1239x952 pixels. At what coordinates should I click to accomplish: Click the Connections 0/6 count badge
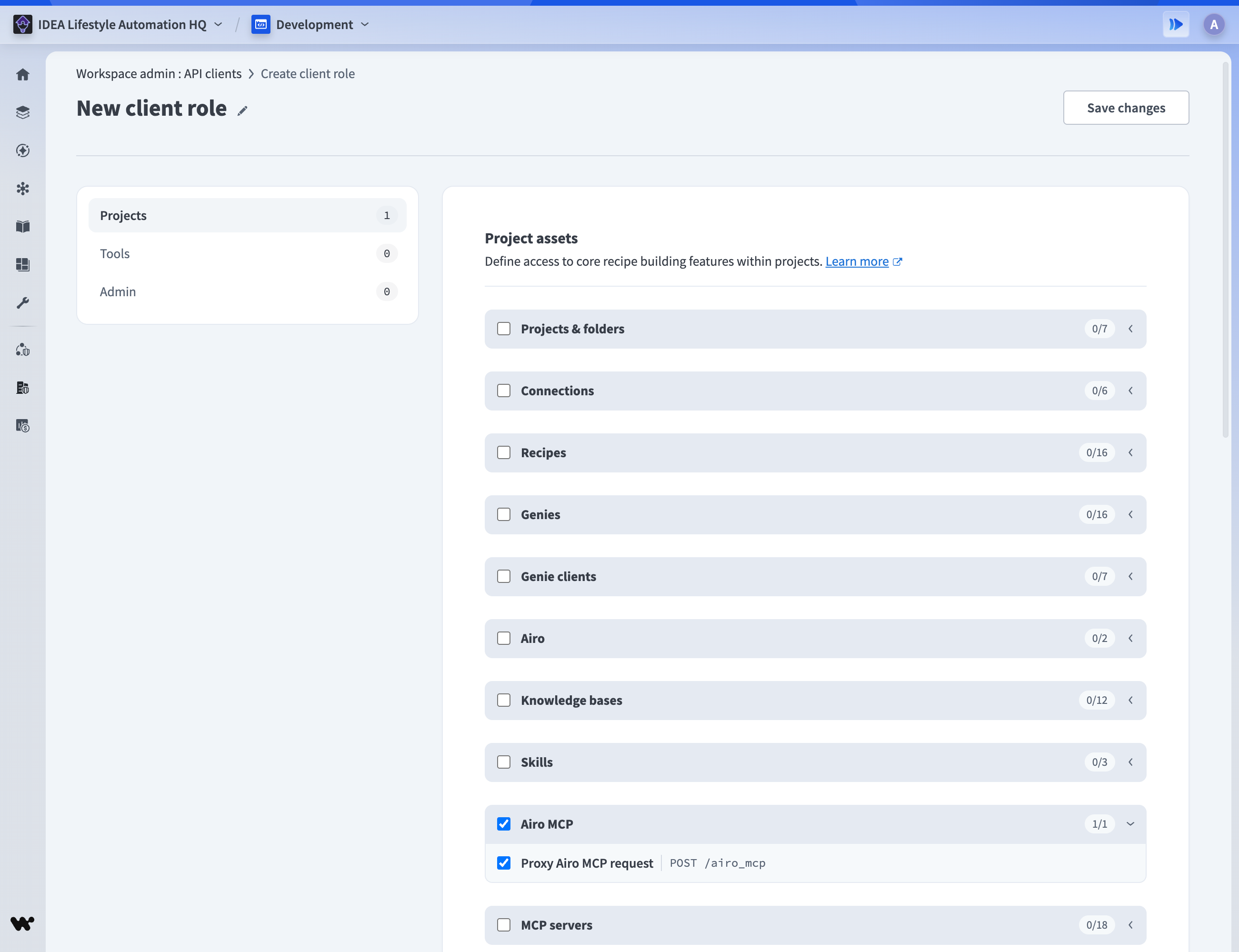click(x=1099, y=391)
